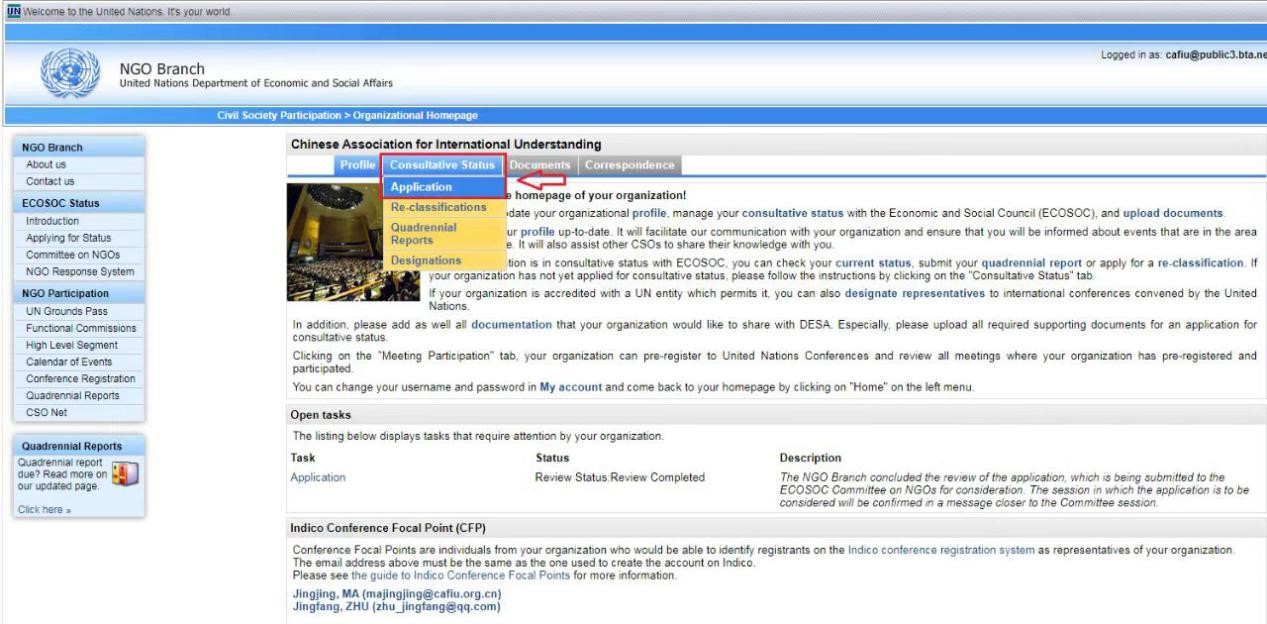This screenshot has height=624, width=1267.
Task: Click 'Review Status:Review Completed' text
Action: [620, 477]
